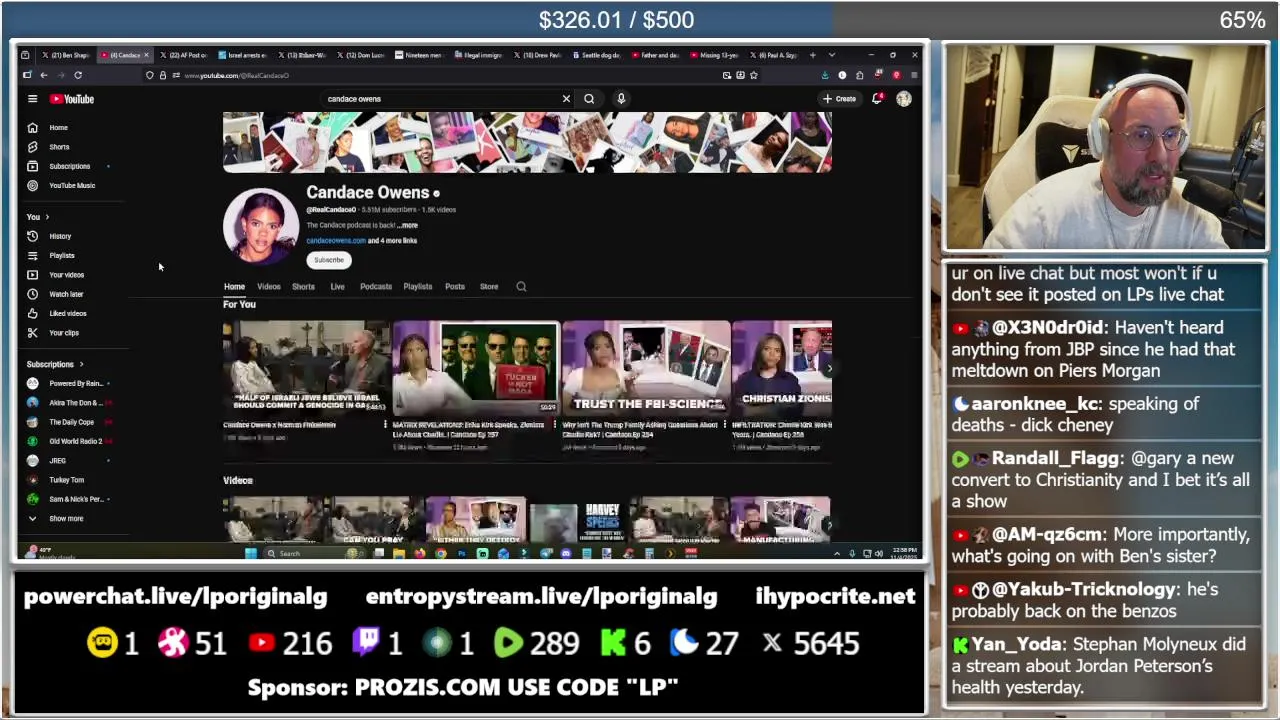Open options menu for Finkelstein video
The image size is (1280, 720).
[386, 425]
